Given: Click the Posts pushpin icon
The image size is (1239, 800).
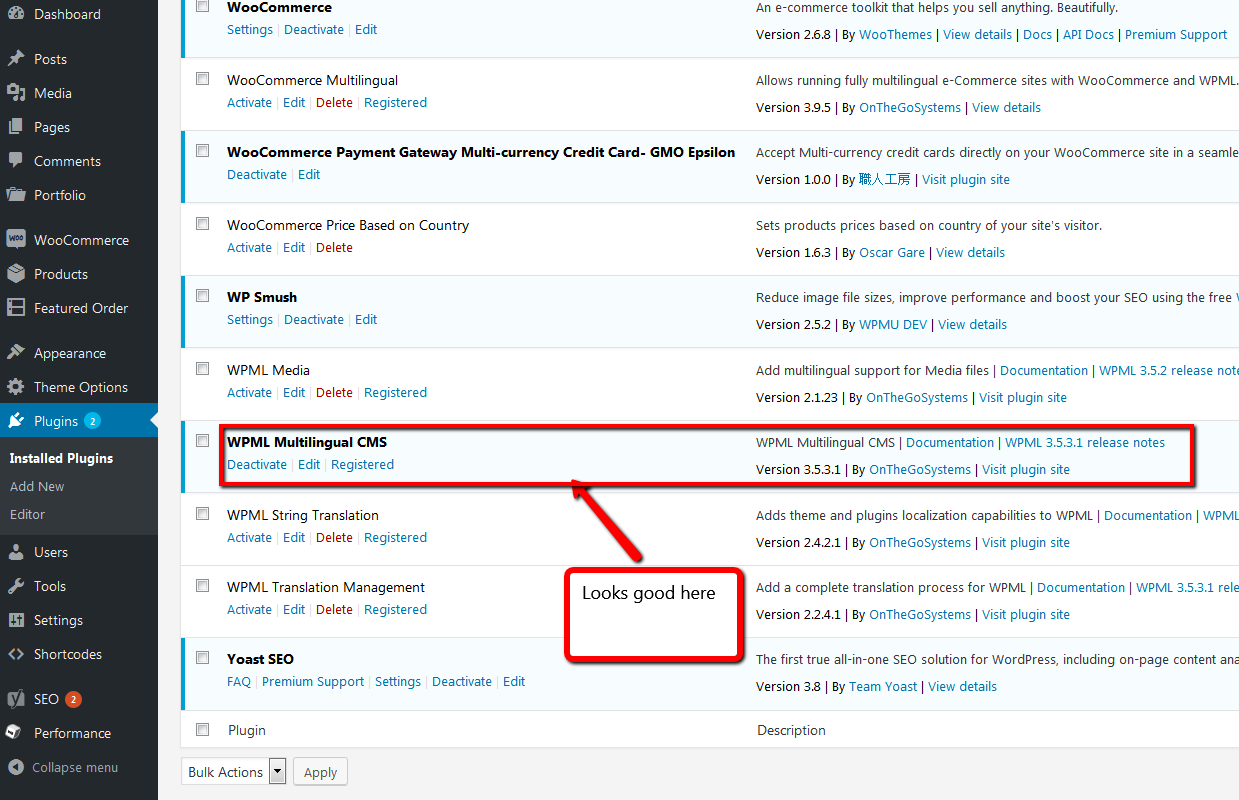Looking at the screenshot, I should coord(16,59).
